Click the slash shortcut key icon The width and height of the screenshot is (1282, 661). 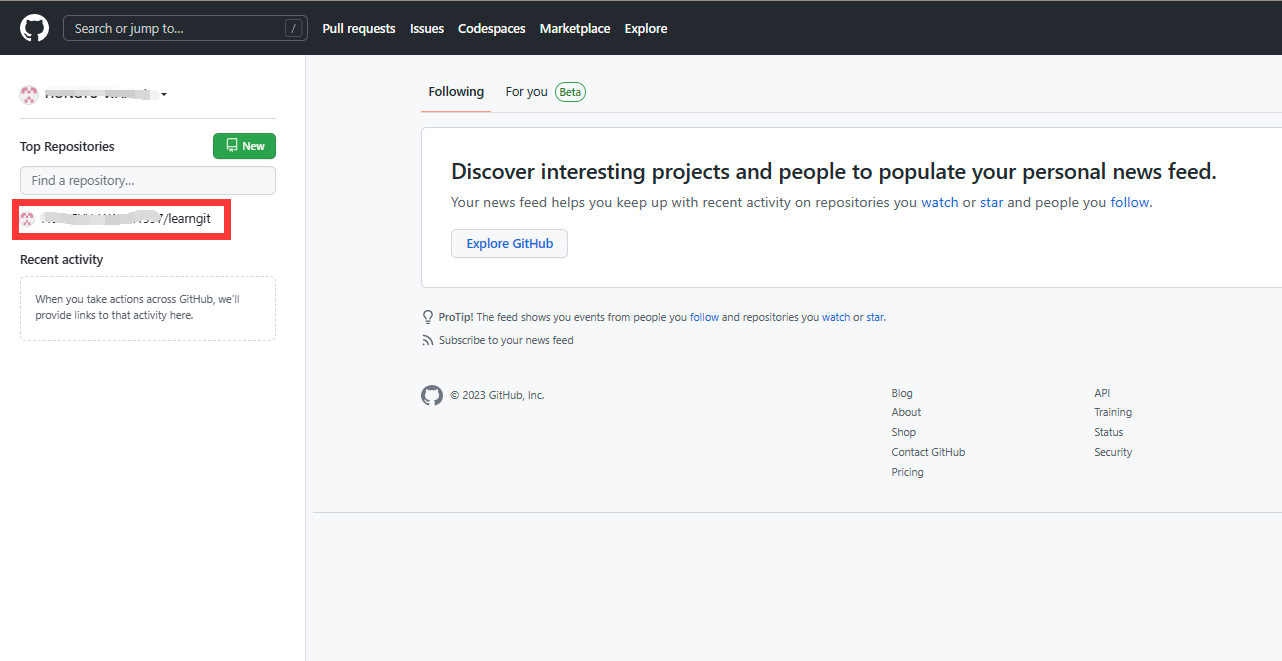(293, 28)
